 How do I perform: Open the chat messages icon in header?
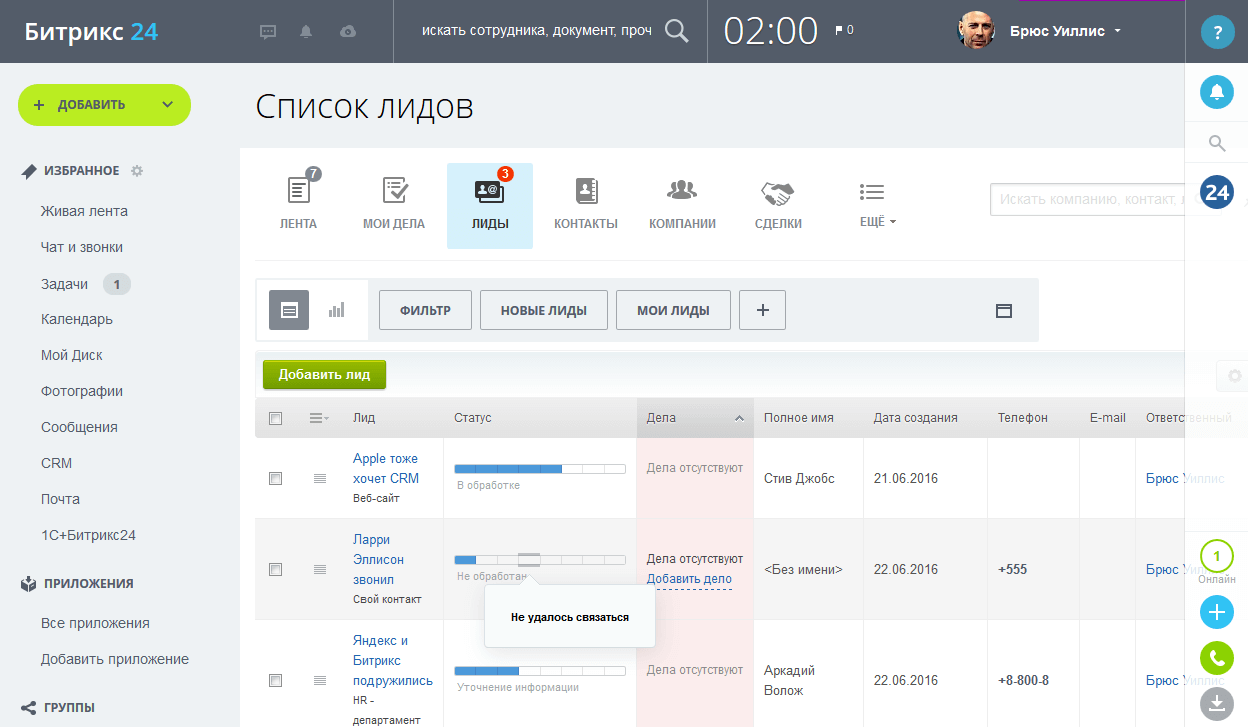coord(268,31)
